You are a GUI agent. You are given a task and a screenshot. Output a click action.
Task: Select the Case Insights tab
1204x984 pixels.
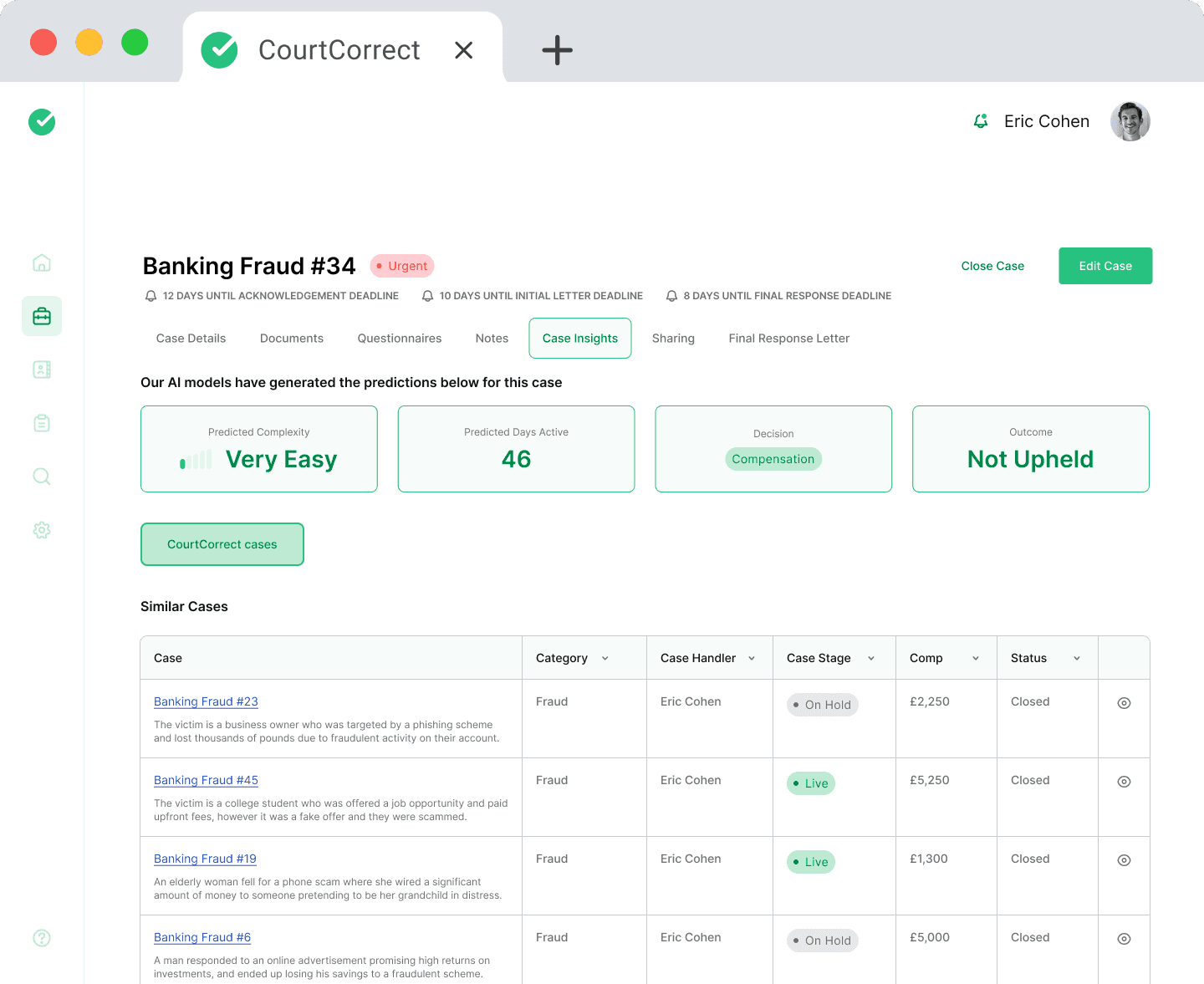(580, 339)
